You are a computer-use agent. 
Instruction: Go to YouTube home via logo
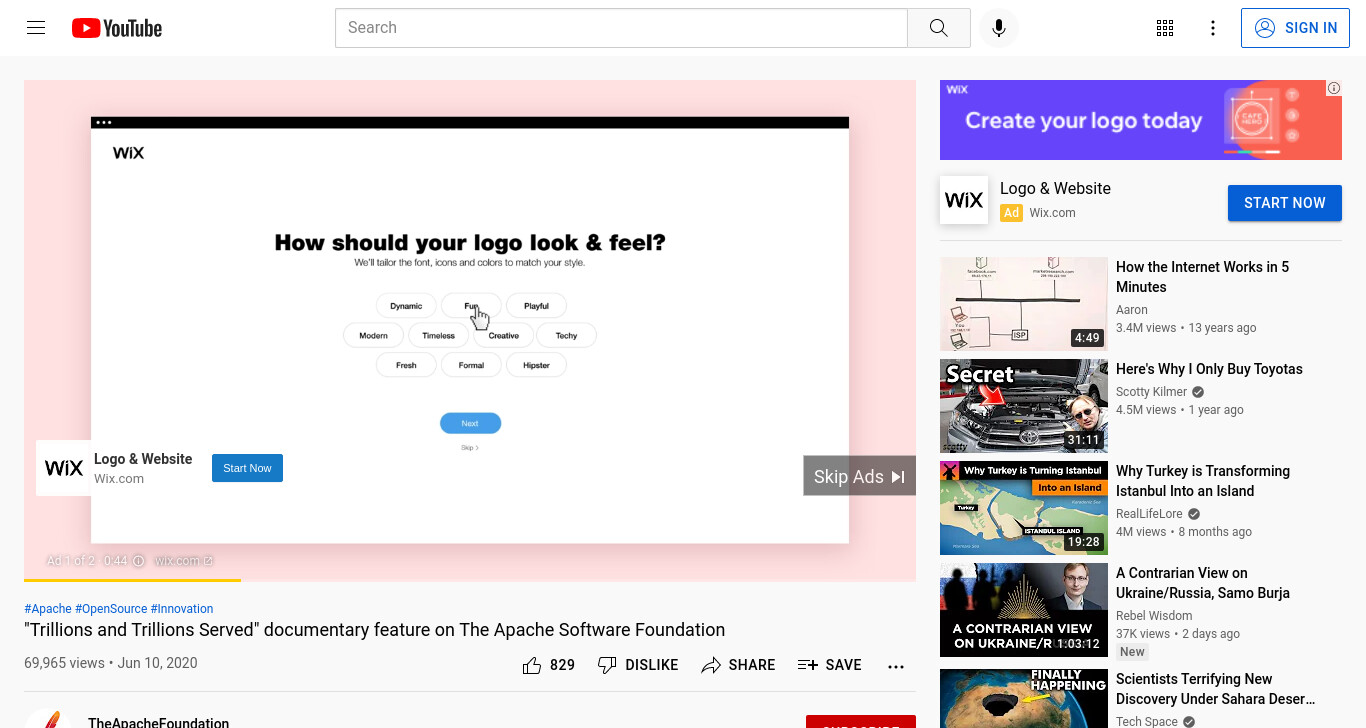tap(117, 28)
